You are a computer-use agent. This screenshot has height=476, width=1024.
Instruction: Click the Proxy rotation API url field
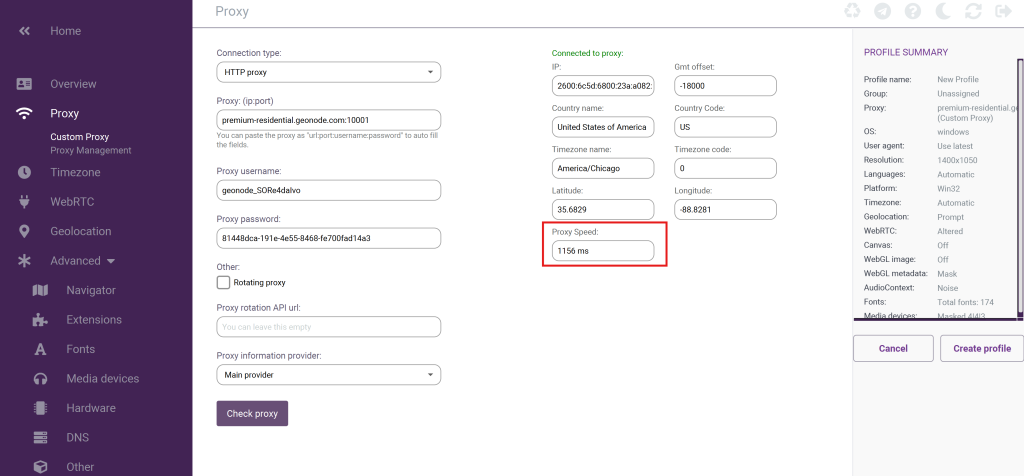328,327
